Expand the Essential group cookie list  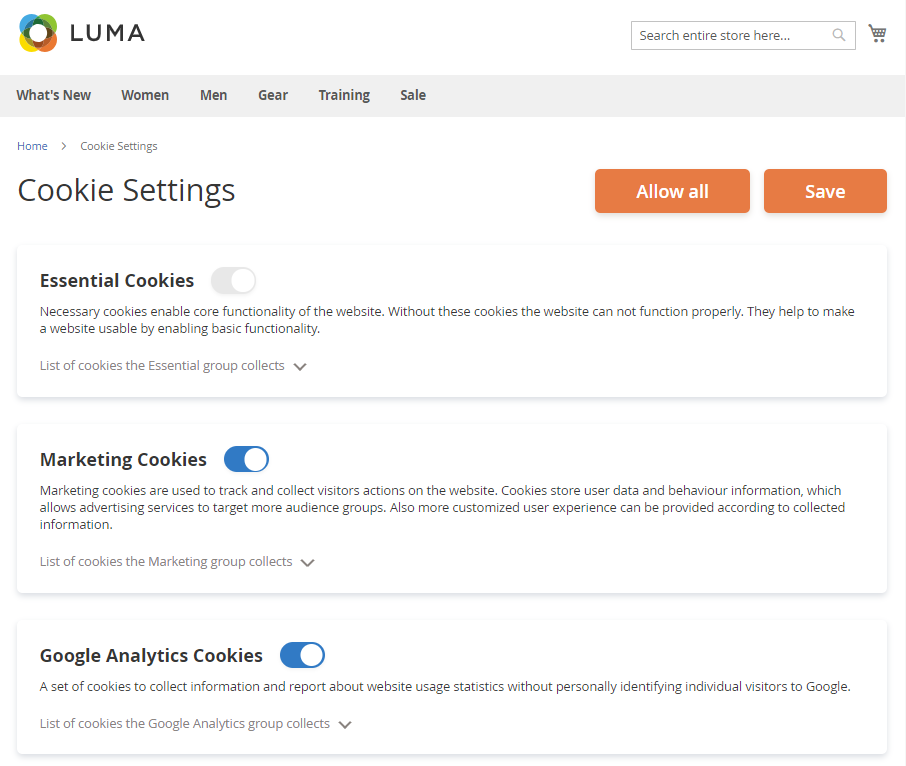(x=173, y=366)
